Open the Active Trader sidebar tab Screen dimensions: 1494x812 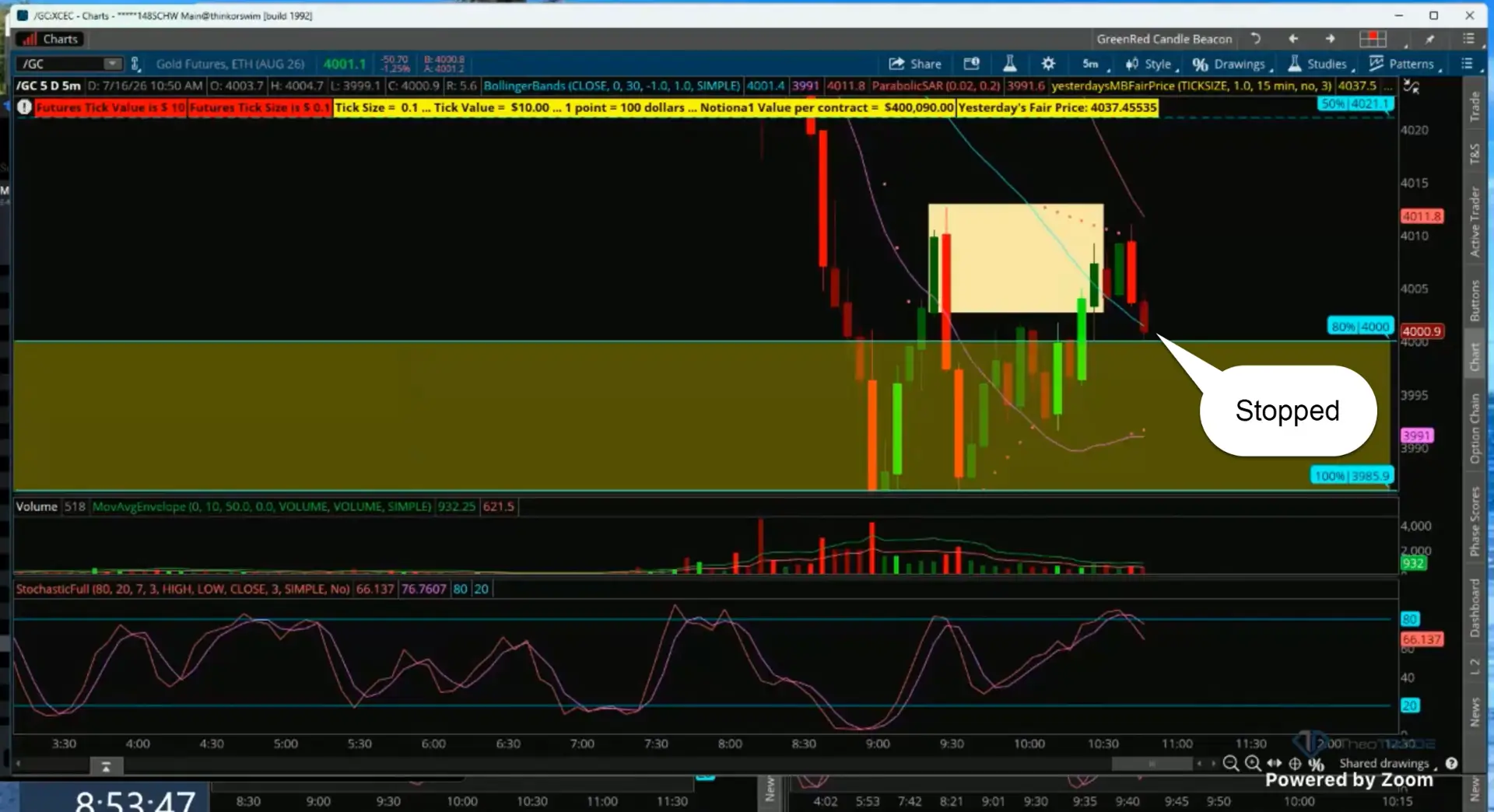[x=1475, y=222]
